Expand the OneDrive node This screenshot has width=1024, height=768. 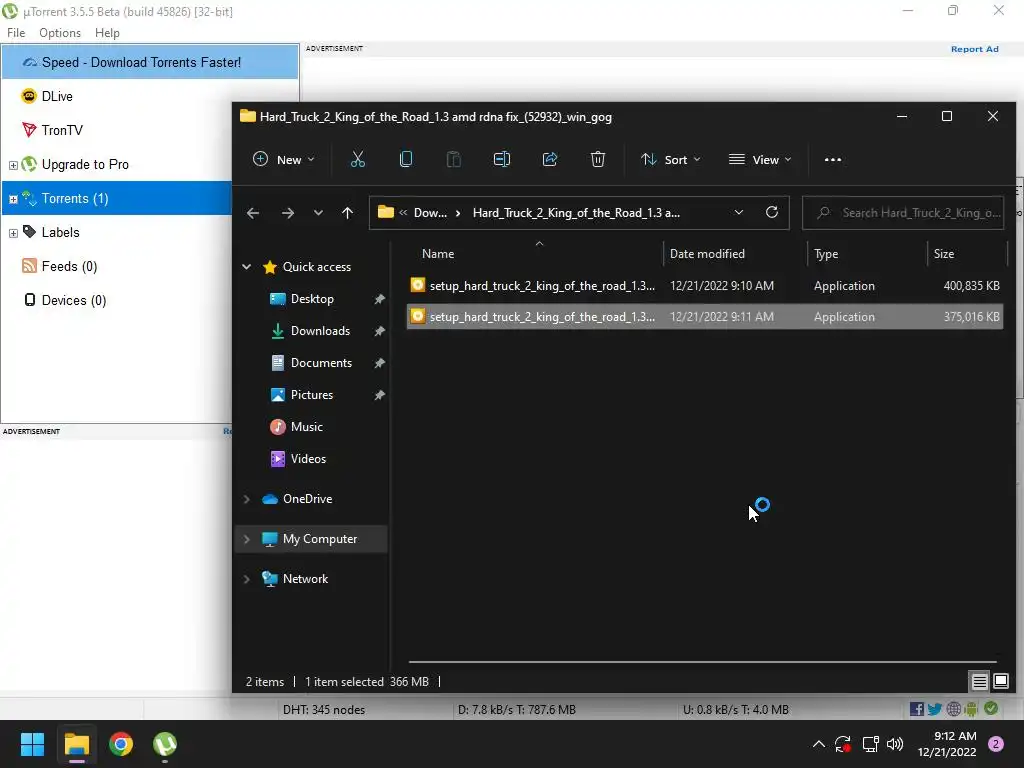tap(247, 499)
